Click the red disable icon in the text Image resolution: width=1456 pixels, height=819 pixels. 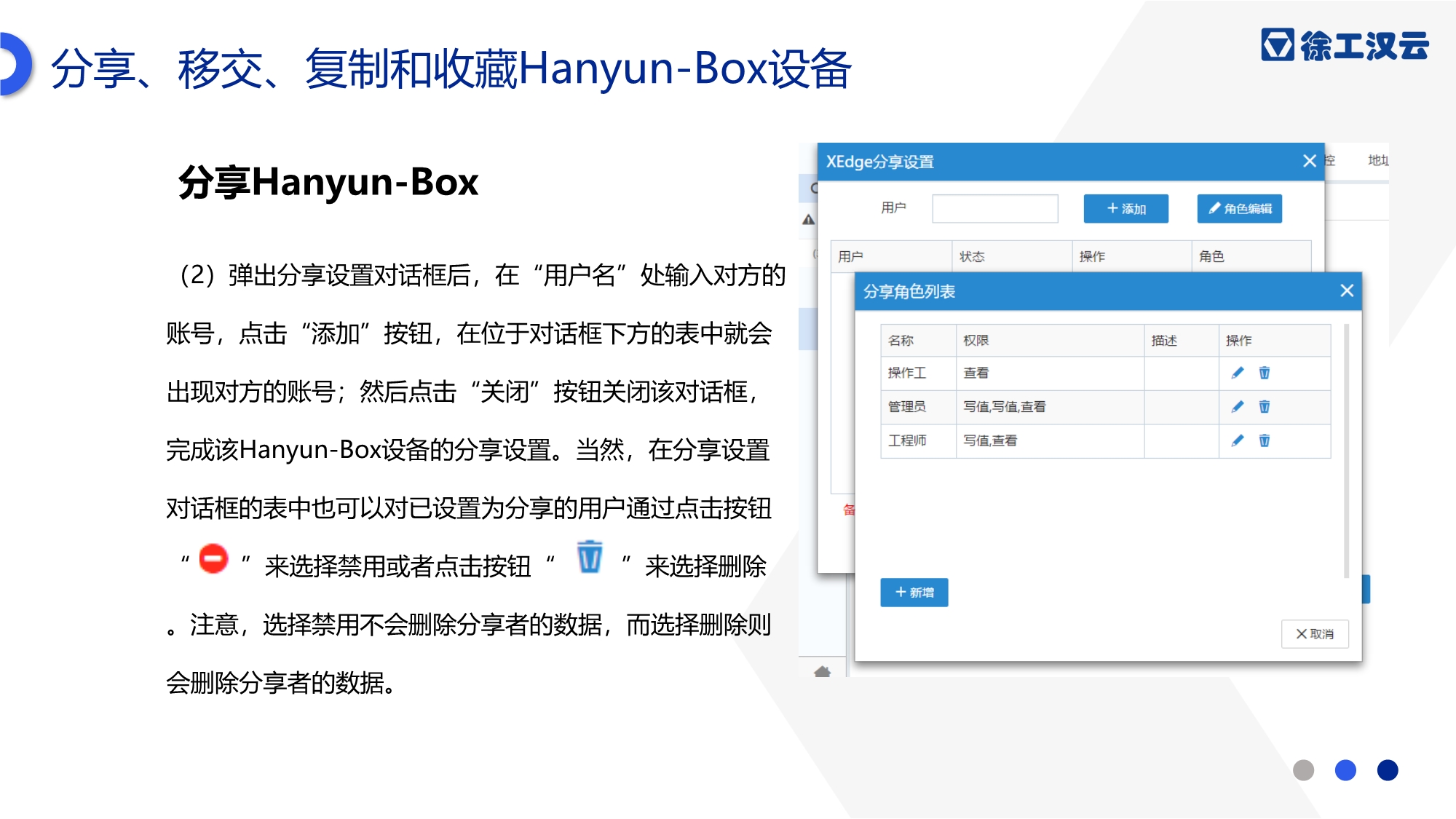coord(213,559)
